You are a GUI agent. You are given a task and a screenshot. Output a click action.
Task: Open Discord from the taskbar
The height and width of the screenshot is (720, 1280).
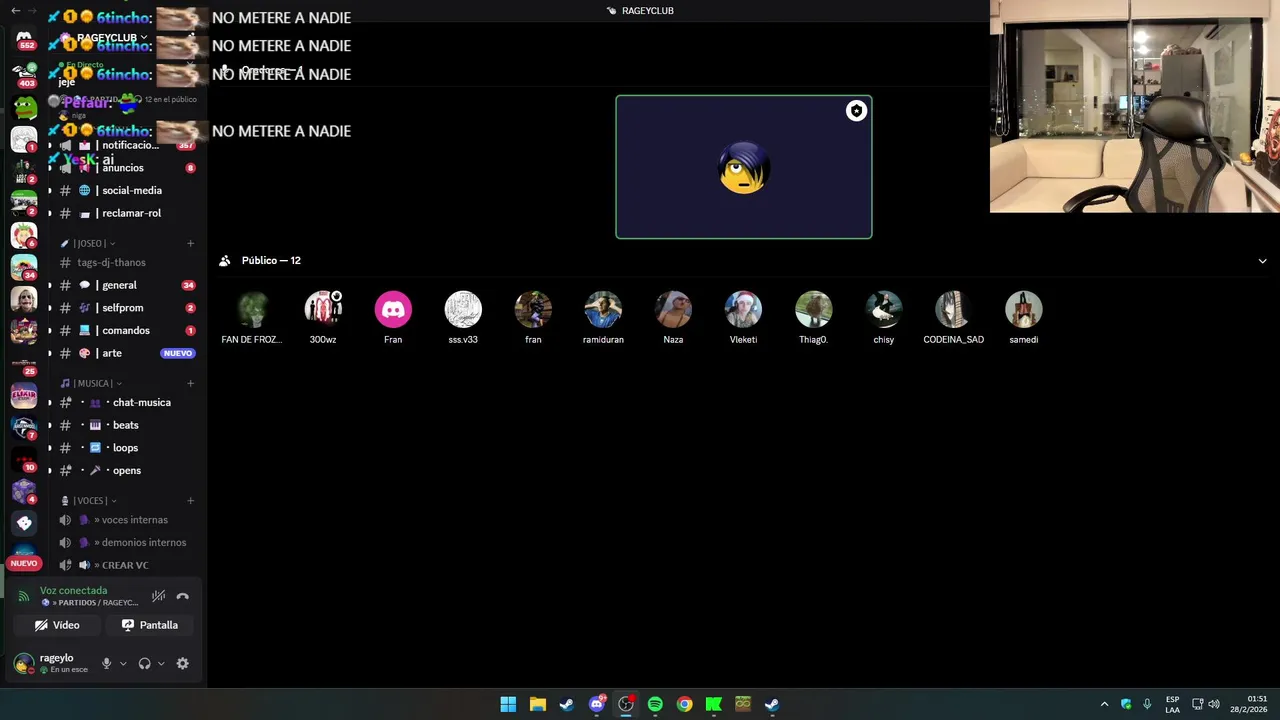click(x=597, y=704)
